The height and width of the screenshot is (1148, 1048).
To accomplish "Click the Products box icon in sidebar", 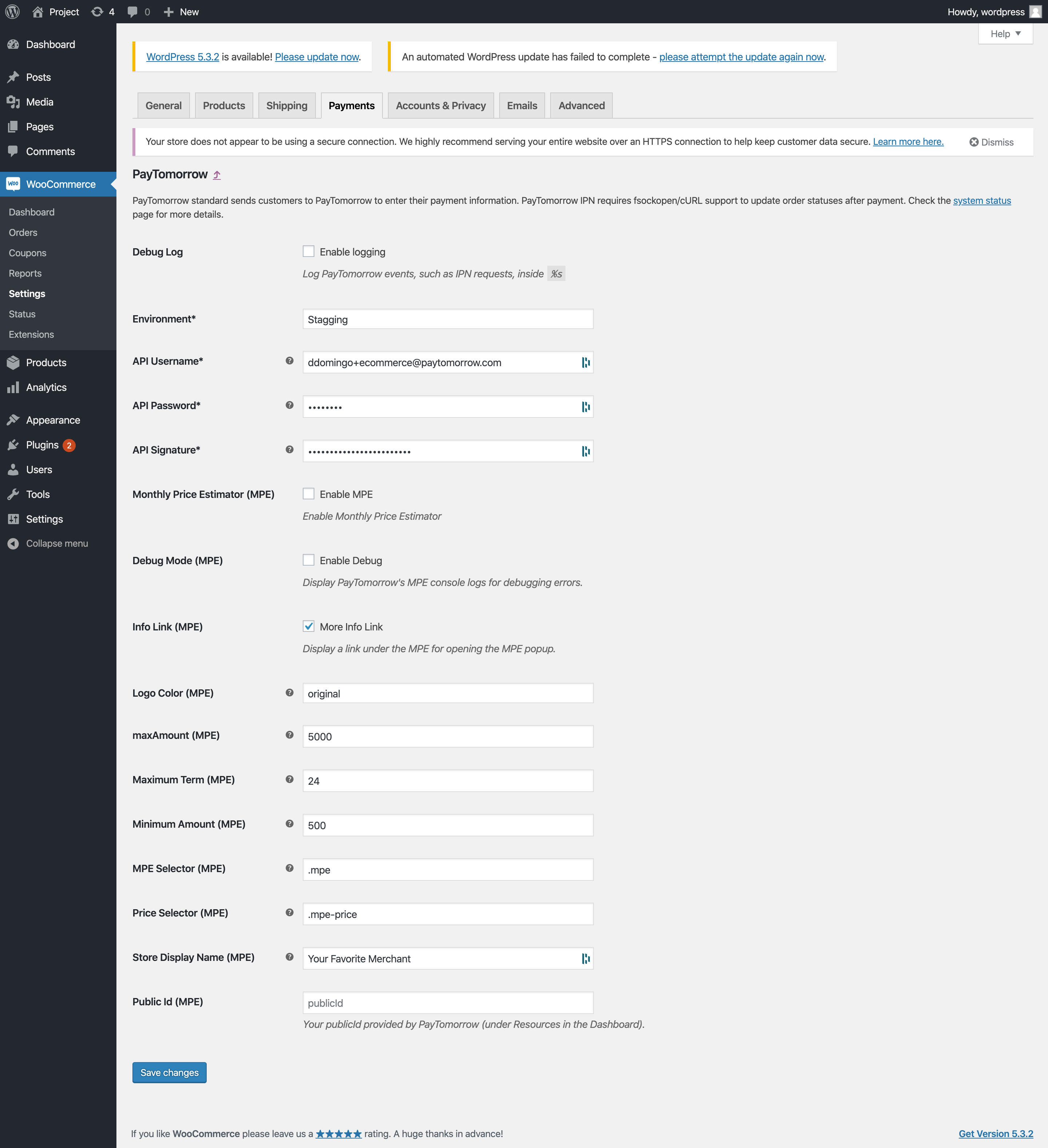I will click(x=13, y=362).
